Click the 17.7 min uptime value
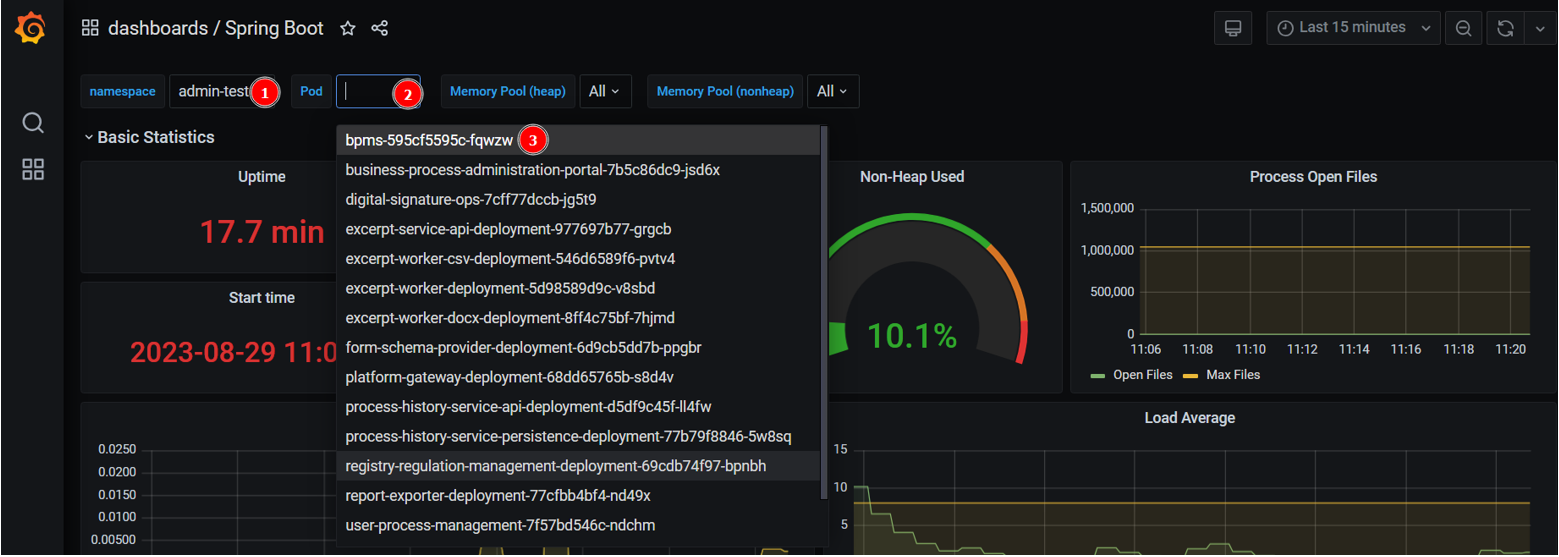 click(x=262, y=233)
